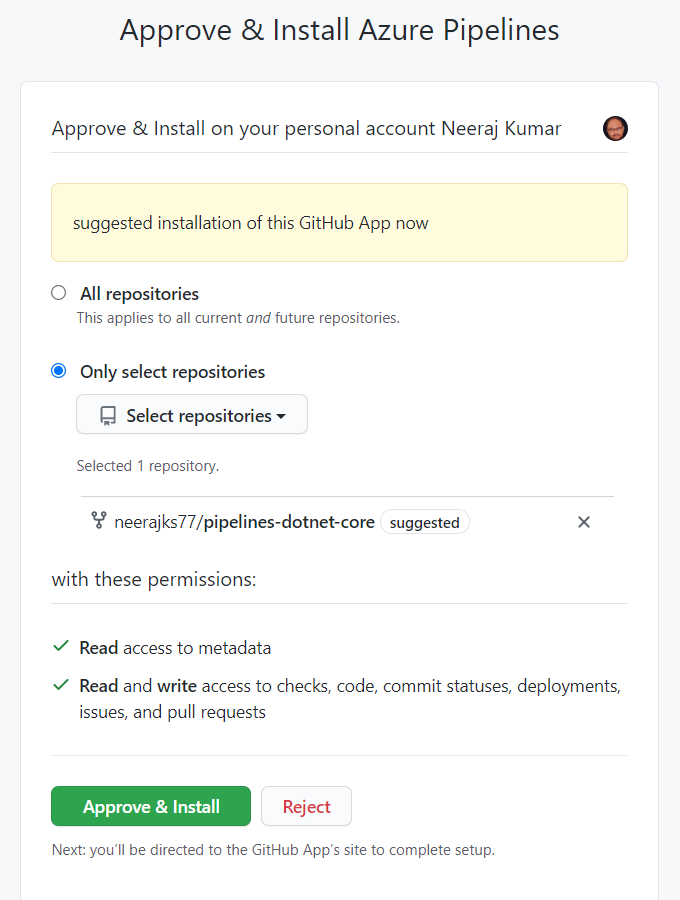Click the checkmark beside Read access to metadata
Image resolution: width=680 pixels, height=900 pixels.
(61, 647)
